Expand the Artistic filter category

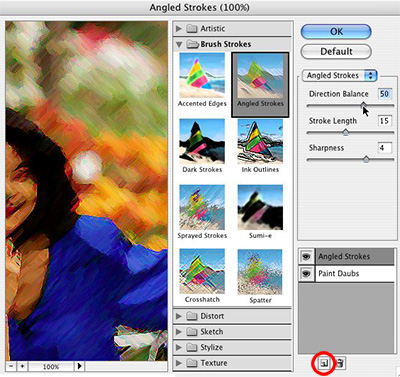pyautogui.click(x=179, y=29)
